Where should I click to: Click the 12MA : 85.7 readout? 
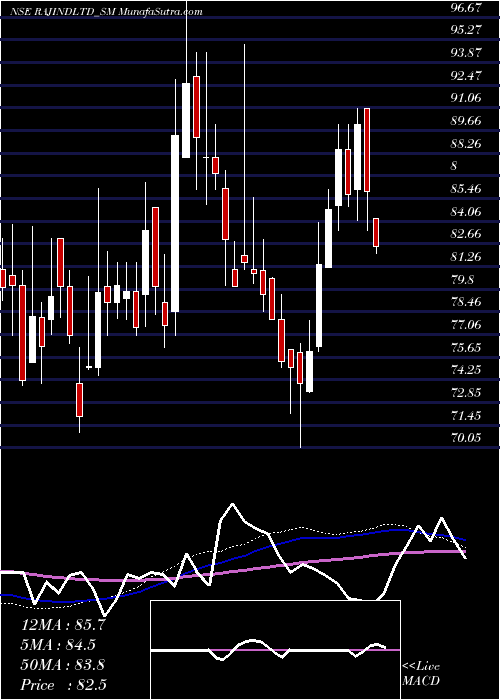62,625
